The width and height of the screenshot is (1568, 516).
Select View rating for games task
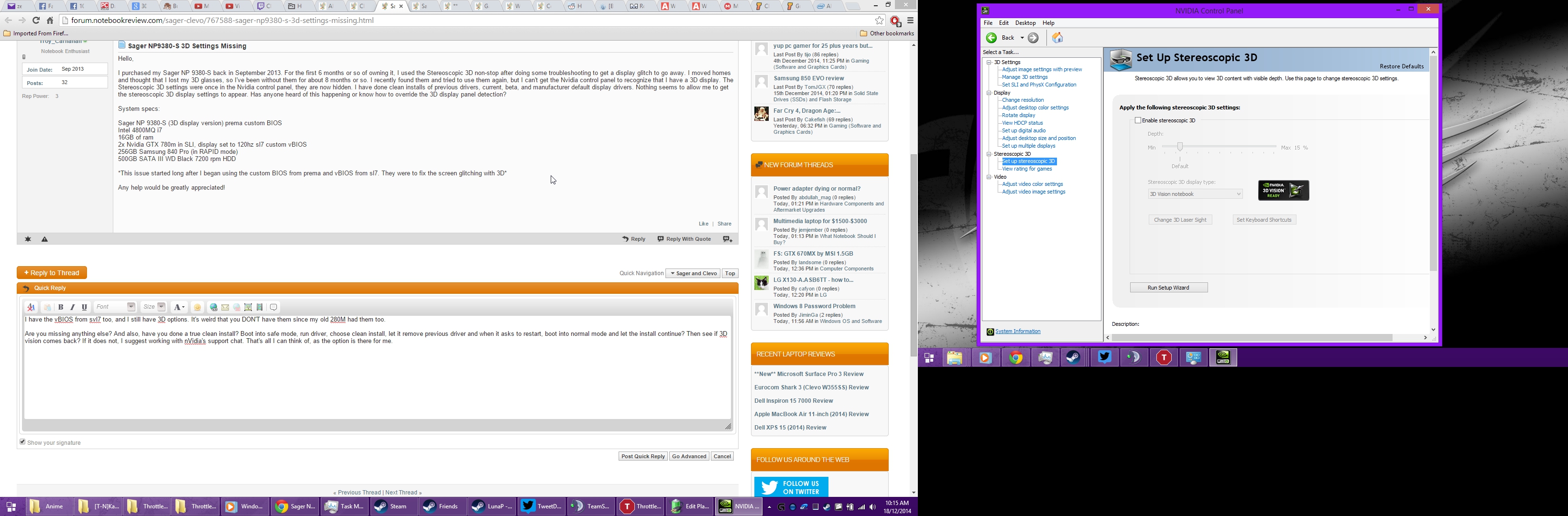coord(1027,169)
